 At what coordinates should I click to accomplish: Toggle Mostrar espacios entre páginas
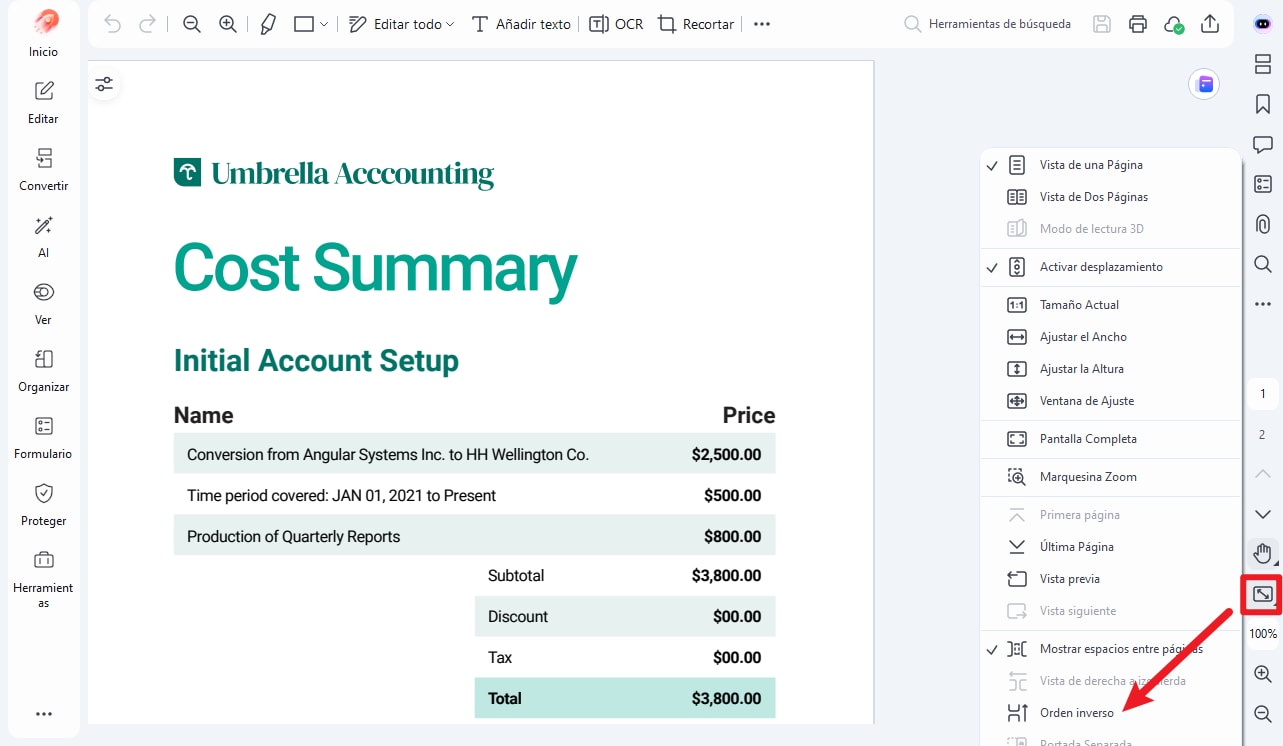pos(1120,649)
